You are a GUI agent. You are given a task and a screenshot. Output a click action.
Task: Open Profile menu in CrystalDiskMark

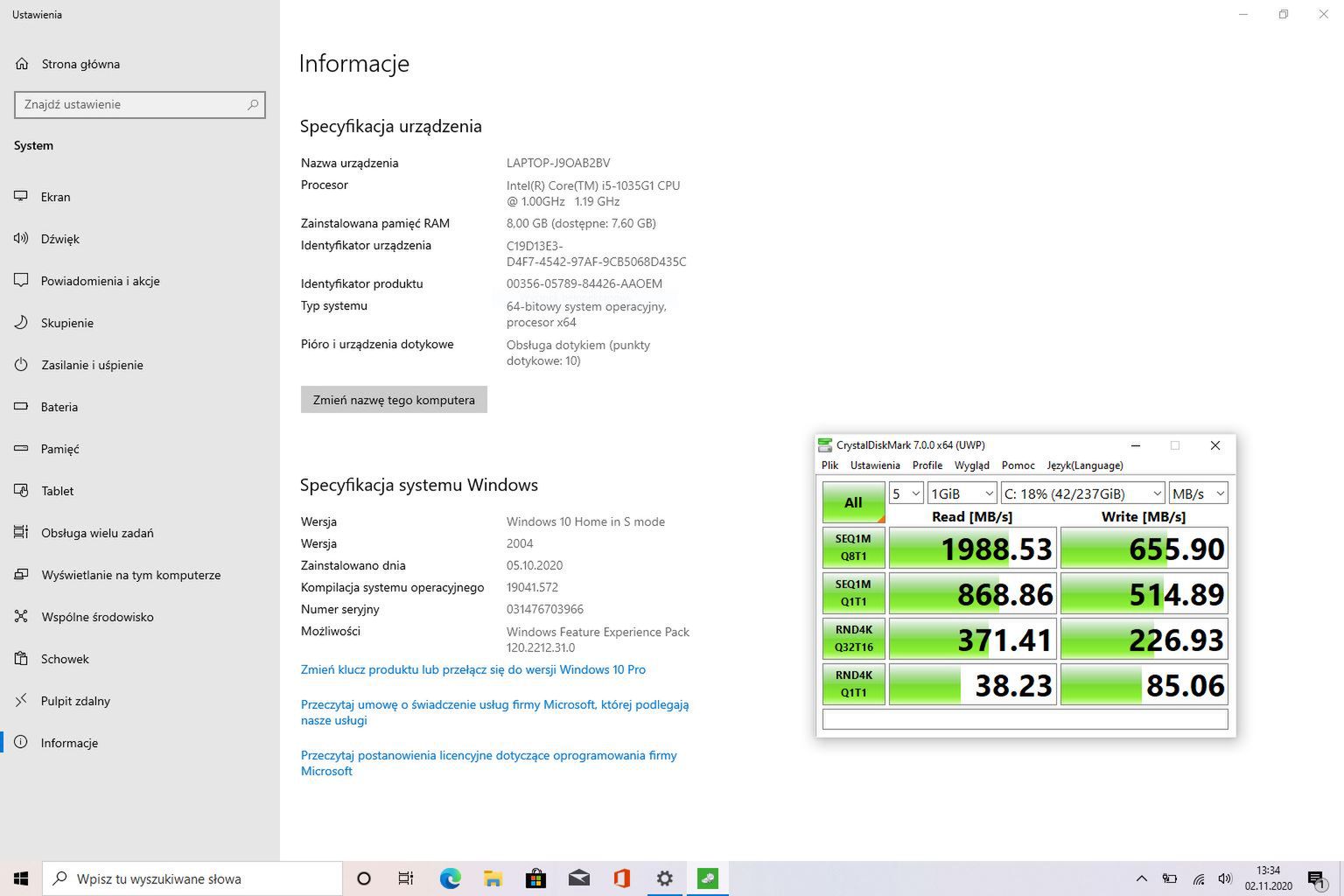tap(927, 465)
